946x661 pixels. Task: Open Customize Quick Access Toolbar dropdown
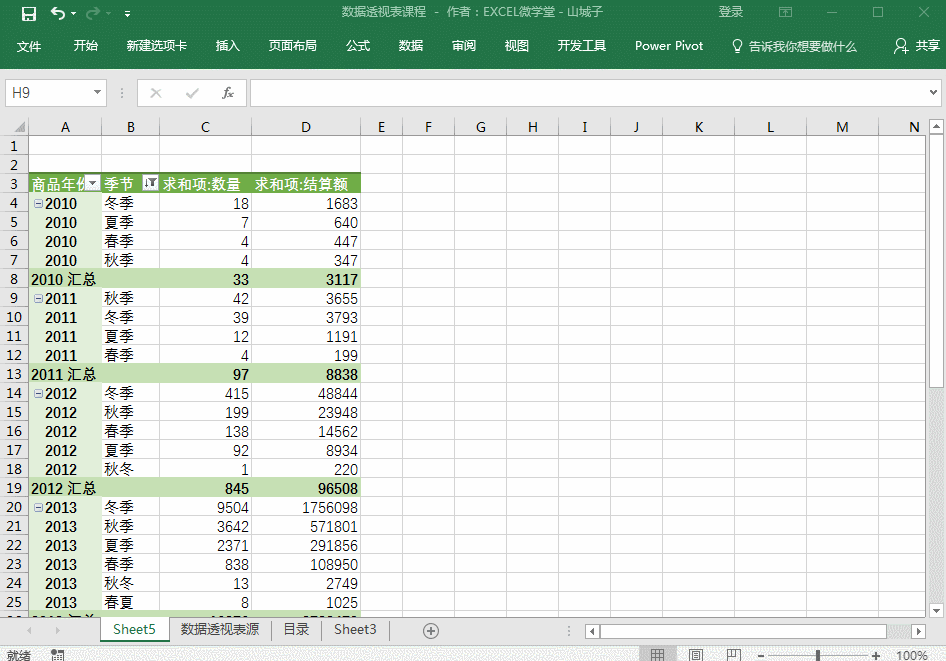coord(127,13)
